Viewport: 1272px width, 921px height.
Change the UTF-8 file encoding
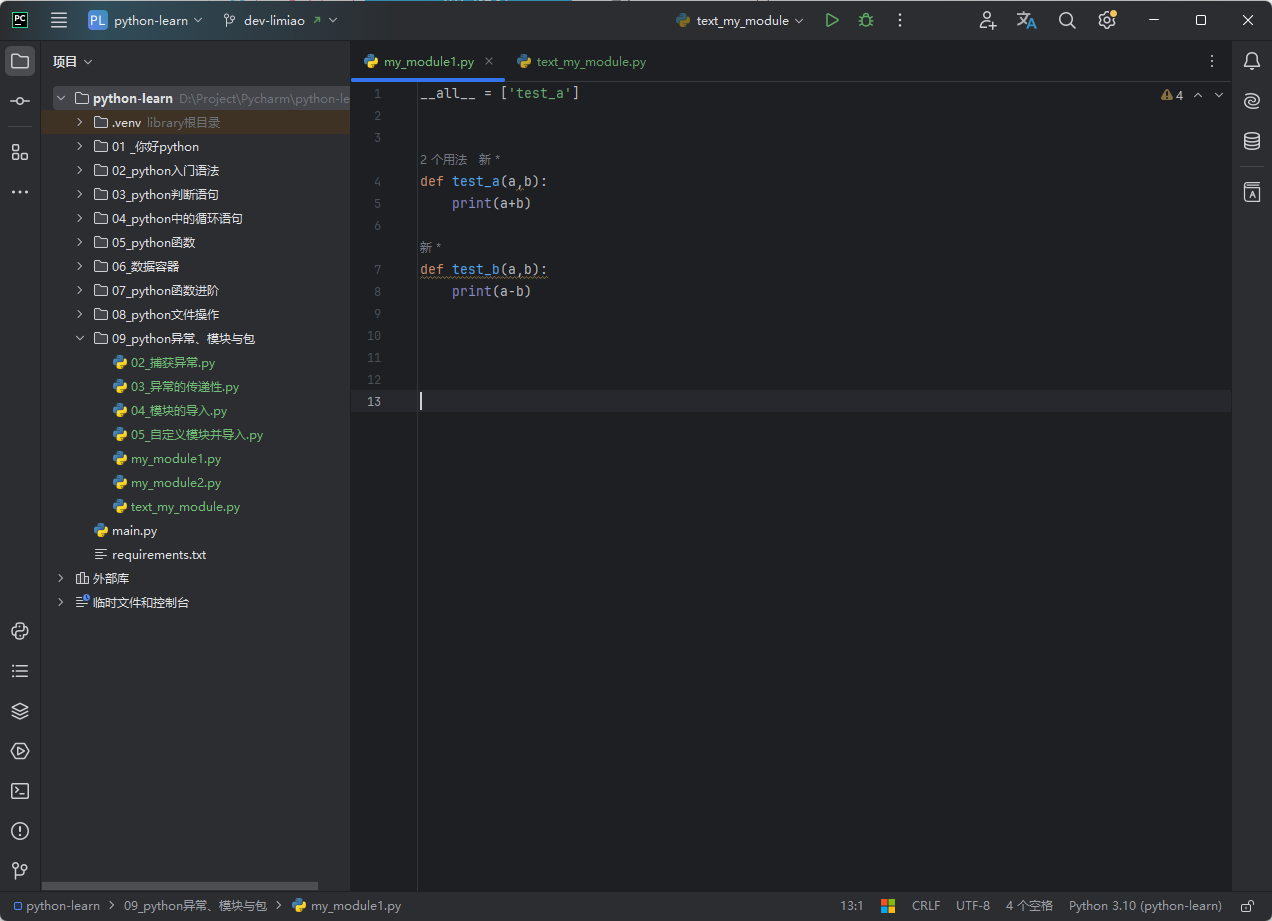tap(973, 906)
